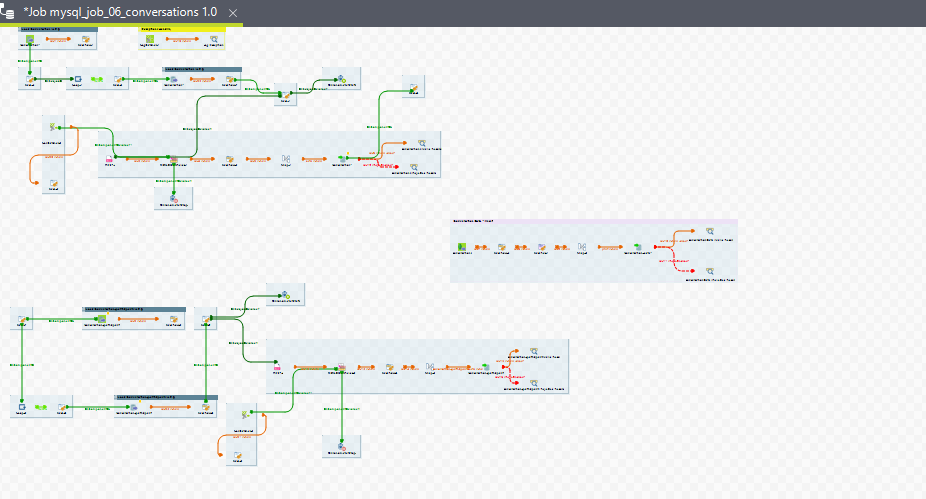926x499 pixels.
Task: Close the mysql_job_06_conversations job tab
Action: (x=233, y=13)
